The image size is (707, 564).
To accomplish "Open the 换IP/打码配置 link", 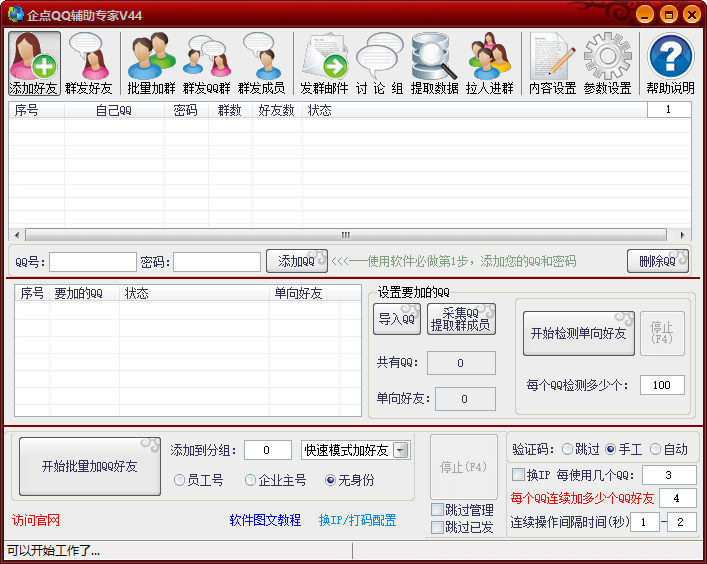I will point(358,520).
